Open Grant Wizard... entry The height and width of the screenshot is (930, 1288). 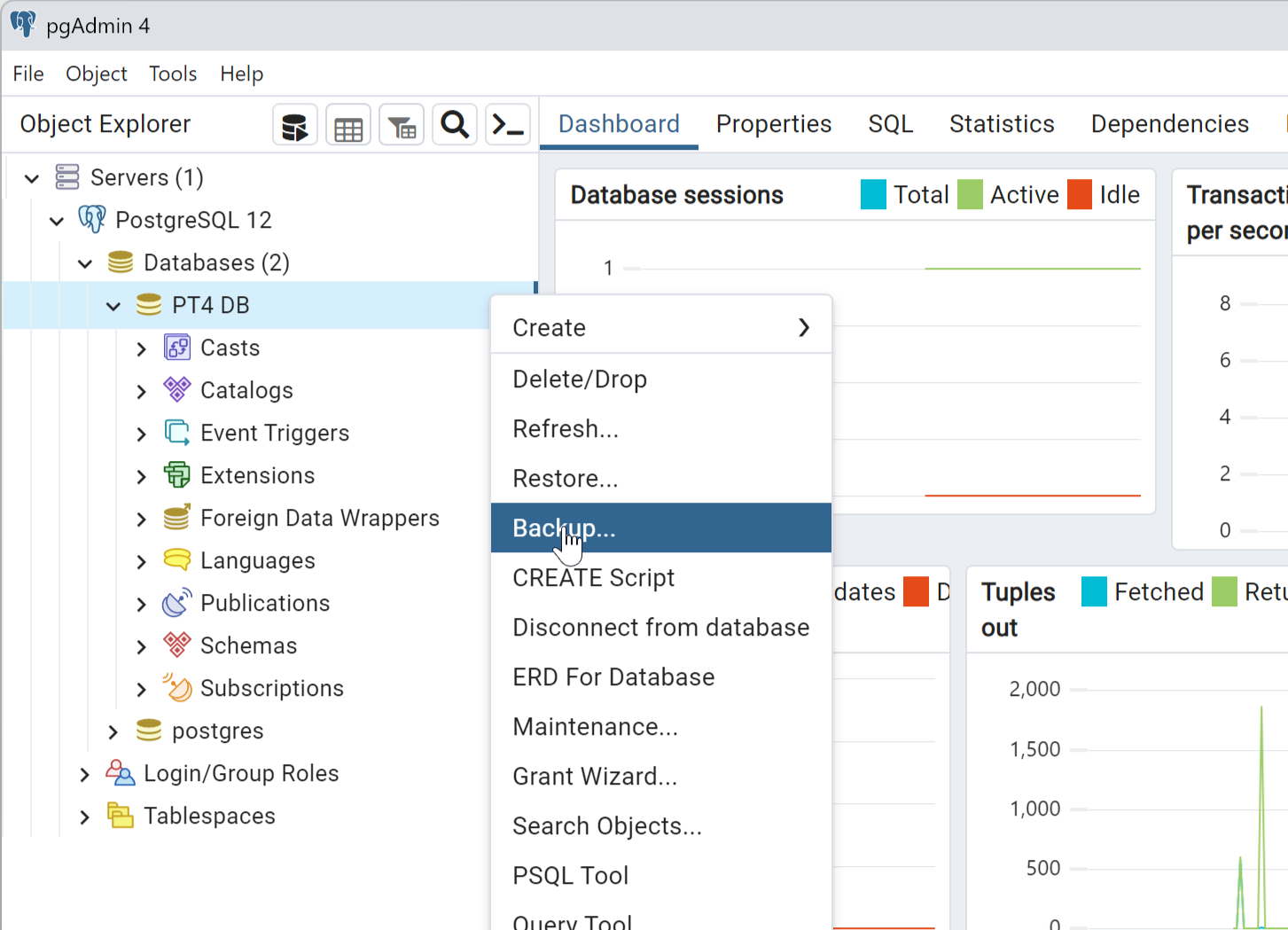pyautogui.click(x=661, y=777)
